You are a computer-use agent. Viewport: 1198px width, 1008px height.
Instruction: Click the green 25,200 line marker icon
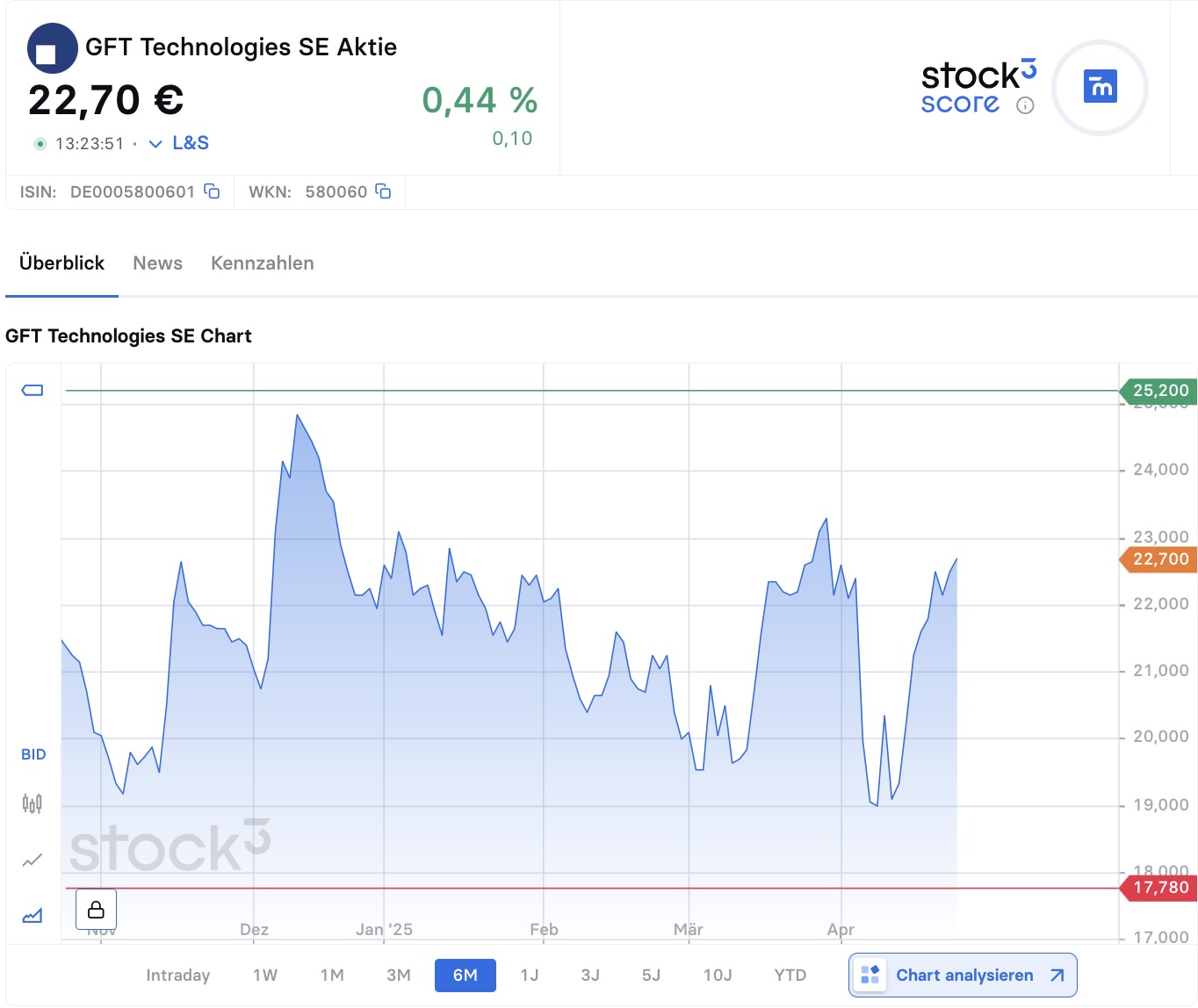click(x=32, y=390)
